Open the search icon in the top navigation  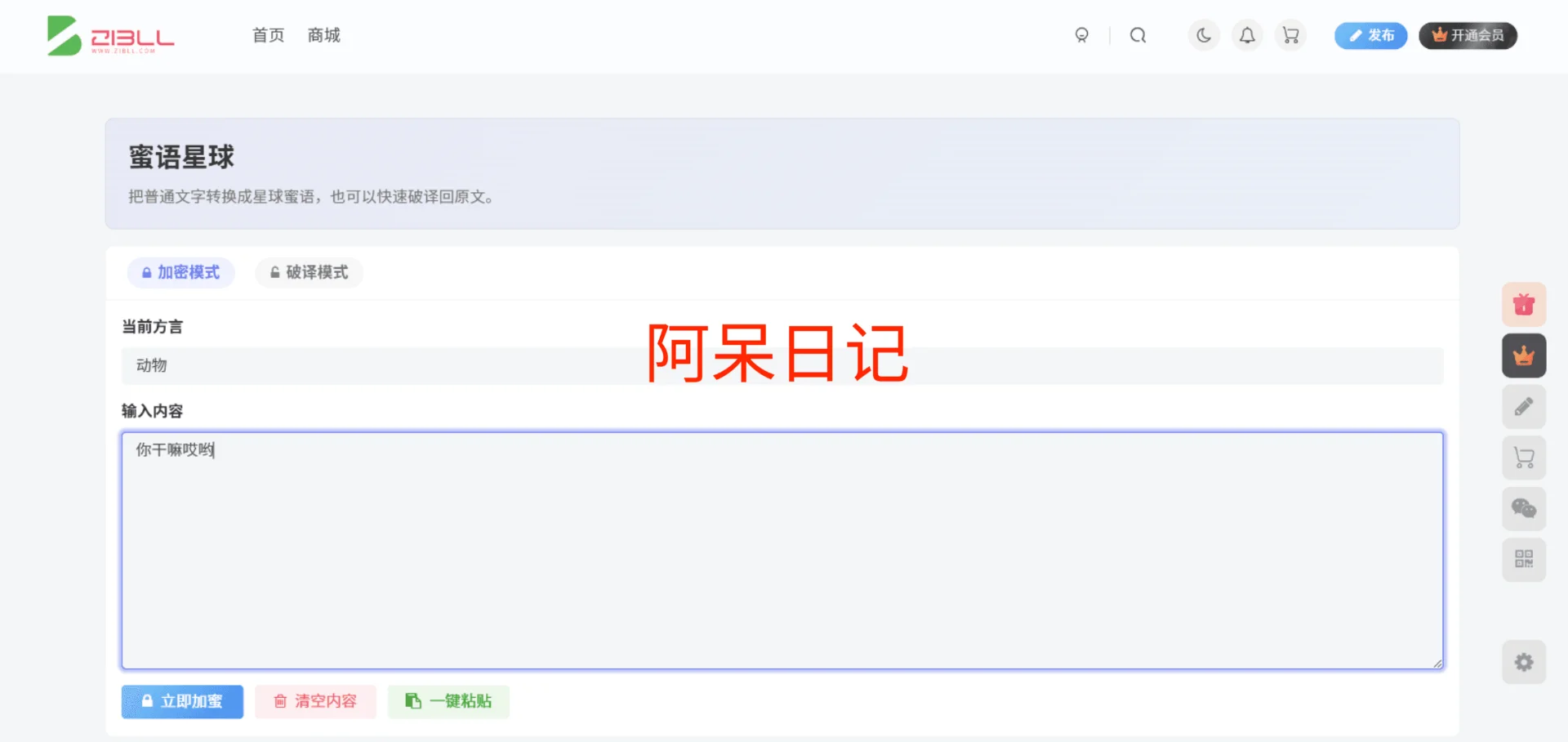pos(1138,35)
